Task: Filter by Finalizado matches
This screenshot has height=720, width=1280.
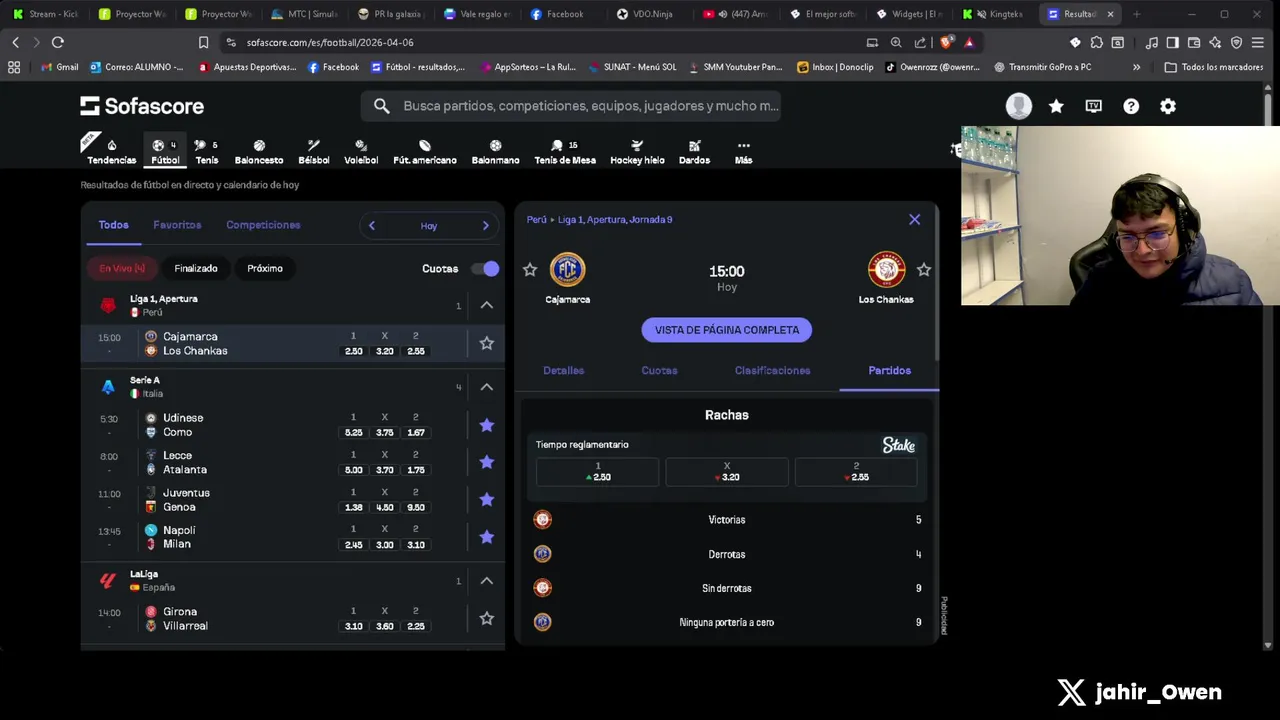Action: click(196, 268)
